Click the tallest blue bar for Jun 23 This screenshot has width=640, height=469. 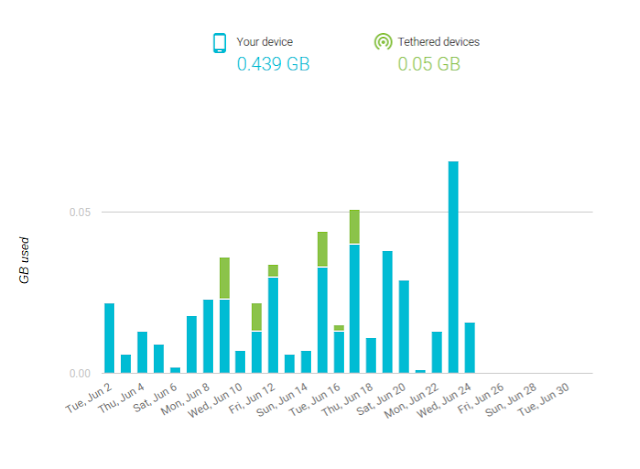(453, 267)
